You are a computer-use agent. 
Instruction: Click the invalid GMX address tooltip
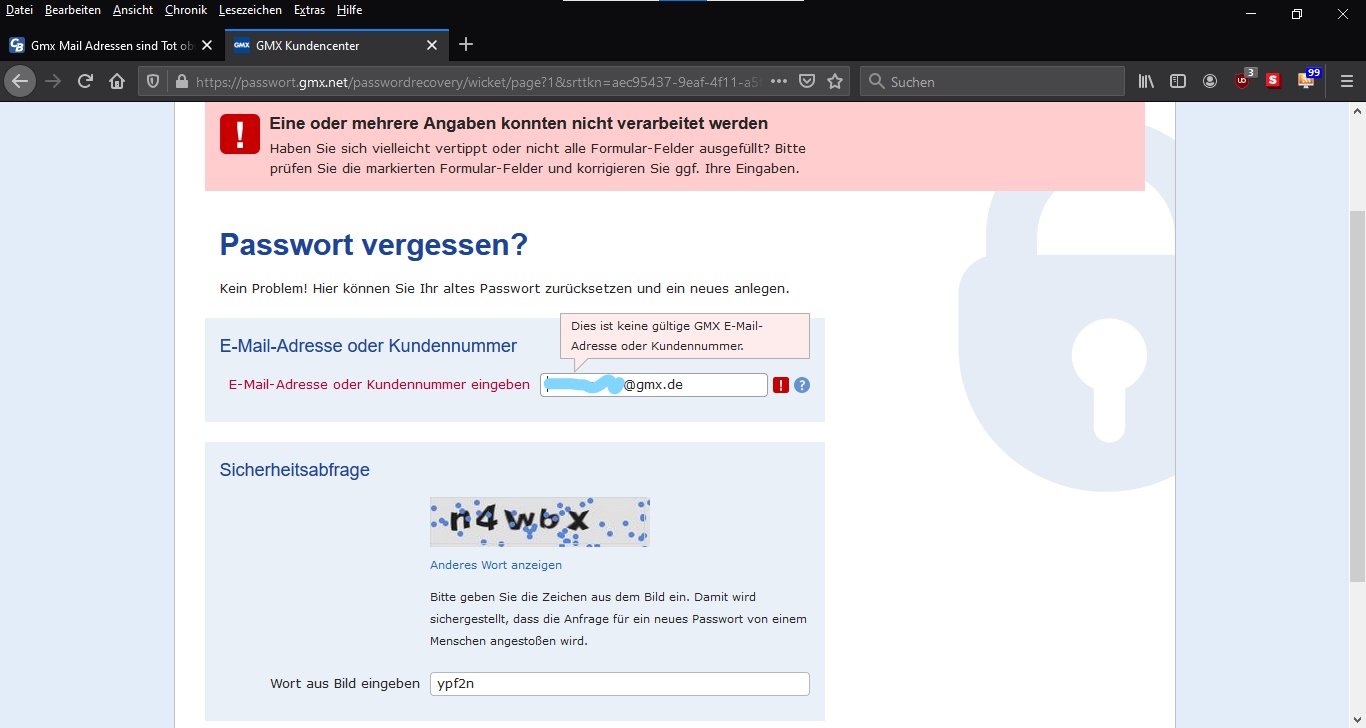coord(685,336)
